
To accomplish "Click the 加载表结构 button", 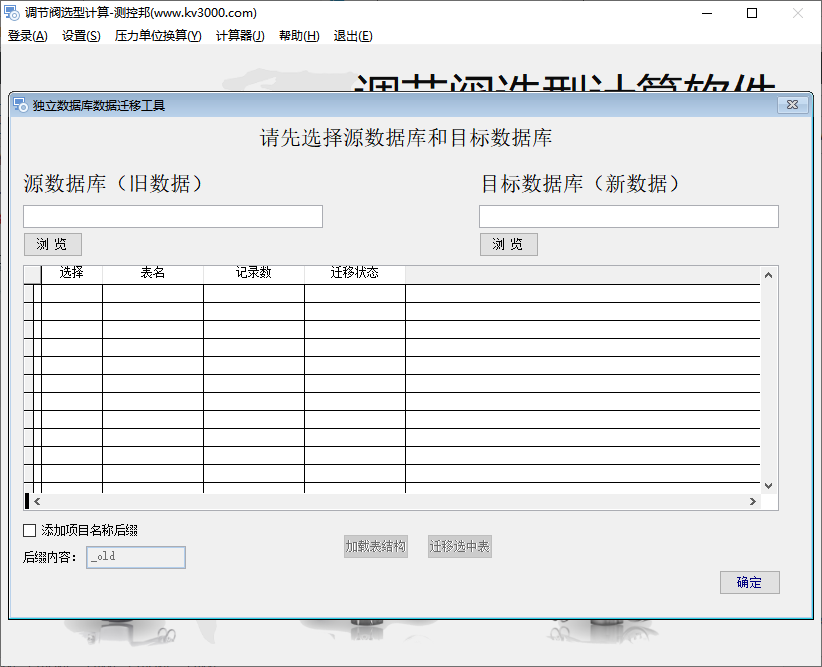I will point(376,546).
